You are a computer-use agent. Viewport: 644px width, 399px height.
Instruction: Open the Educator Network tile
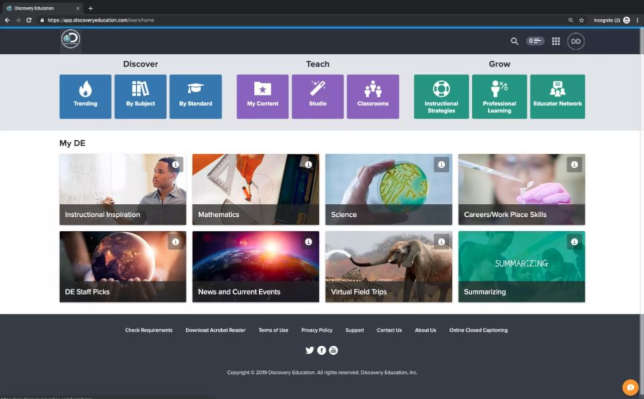click(x=557, y=97)
